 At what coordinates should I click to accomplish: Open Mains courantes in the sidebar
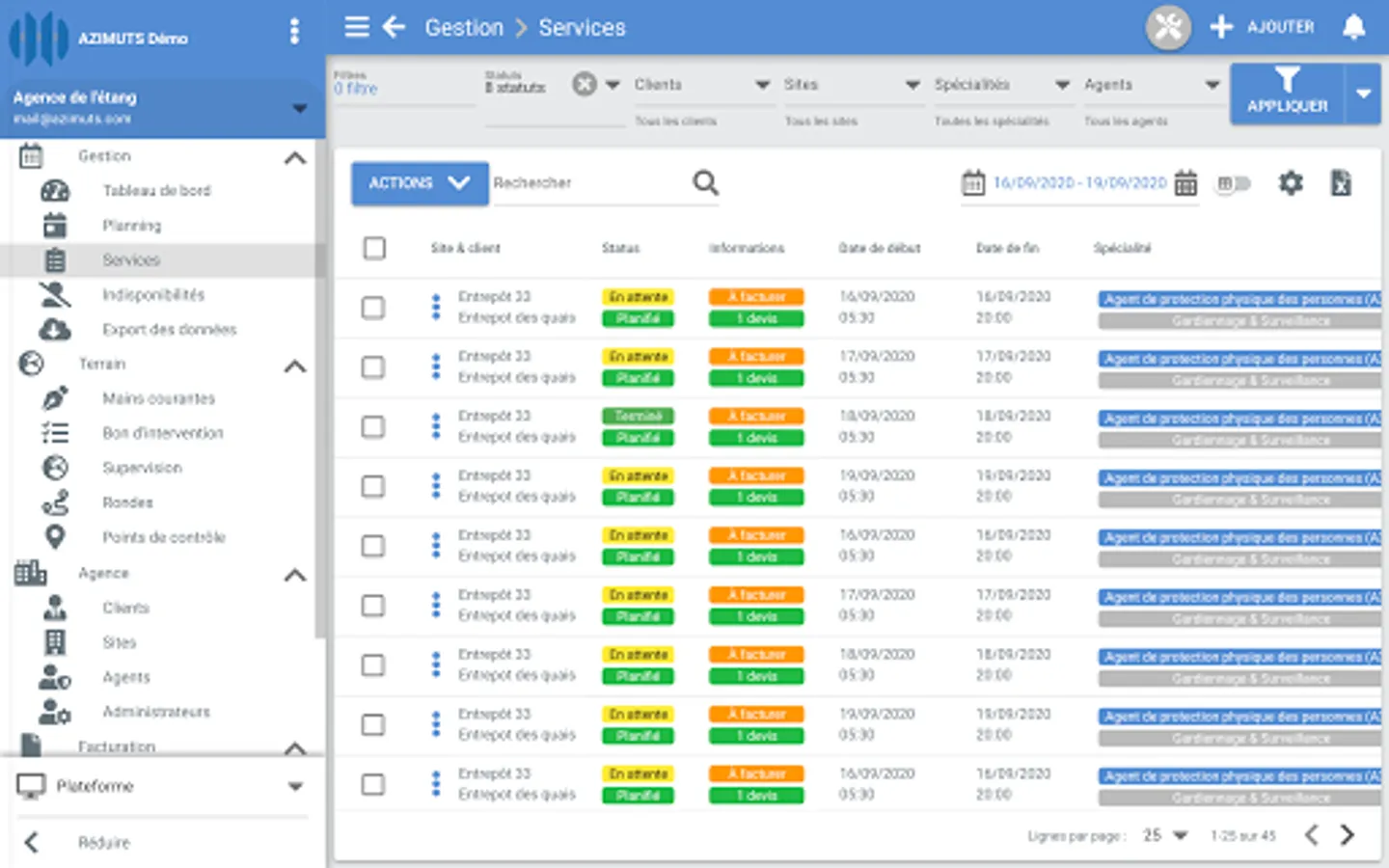[159, 398]
